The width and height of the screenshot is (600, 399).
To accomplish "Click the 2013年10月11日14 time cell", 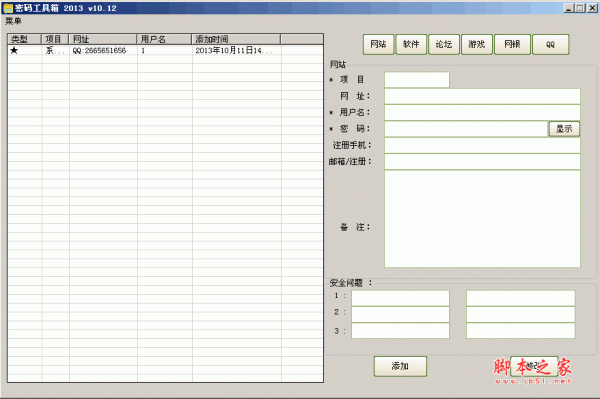I will click(x=233, y=50).
